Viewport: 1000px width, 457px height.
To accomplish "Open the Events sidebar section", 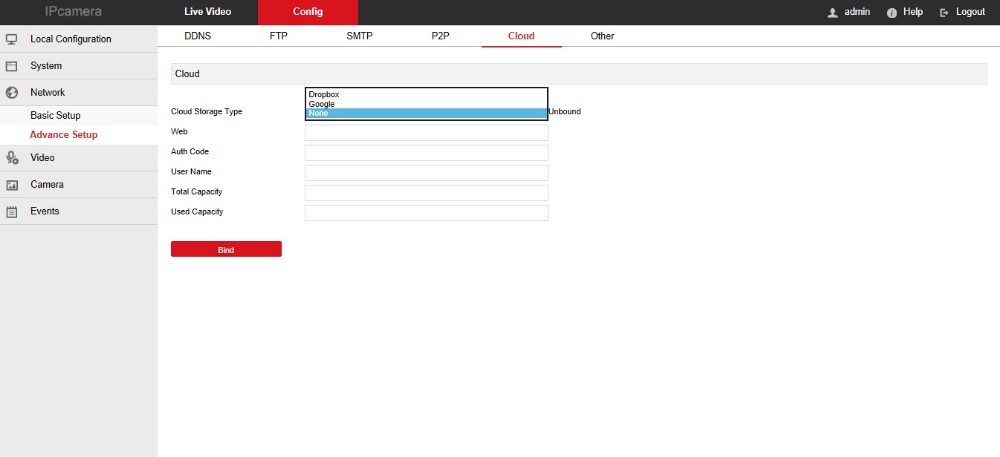I will (x=78, y=212).
